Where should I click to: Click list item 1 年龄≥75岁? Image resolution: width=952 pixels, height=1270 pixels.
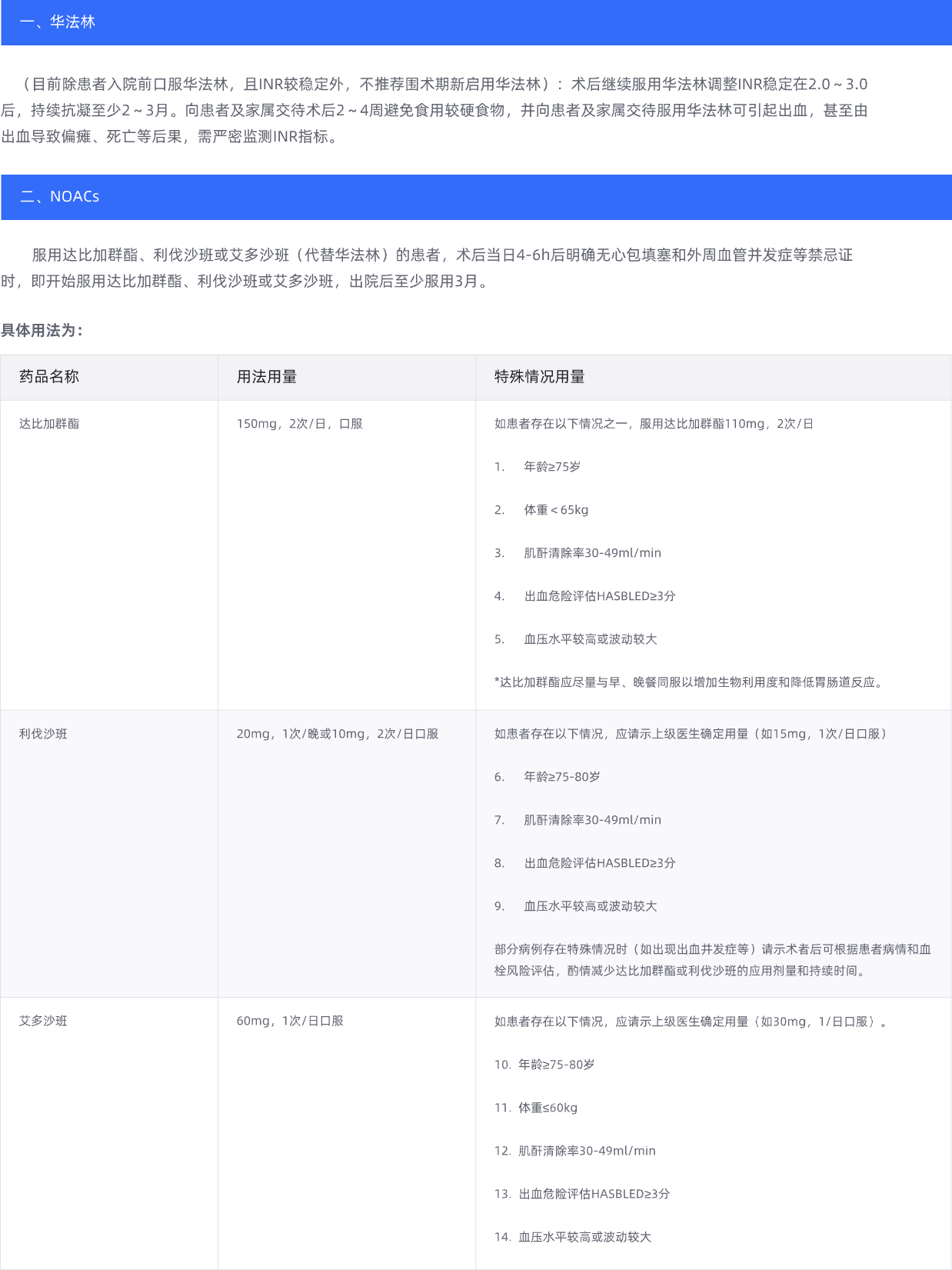pyautogui.click(x=551, y=467)
